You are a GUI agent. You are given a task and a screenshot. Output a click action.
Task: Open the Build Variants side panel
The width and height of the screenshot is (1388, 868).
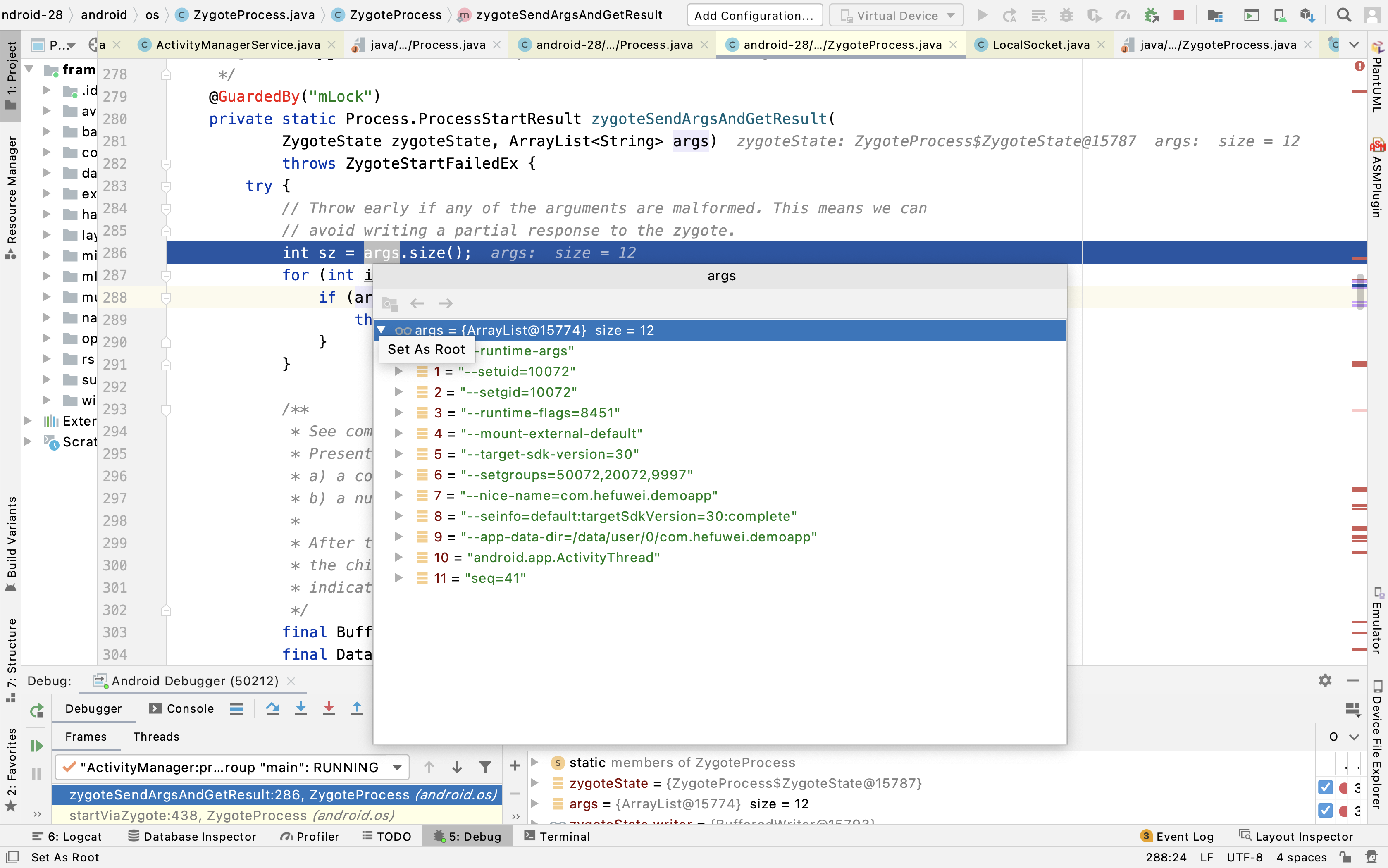(11, 544)
